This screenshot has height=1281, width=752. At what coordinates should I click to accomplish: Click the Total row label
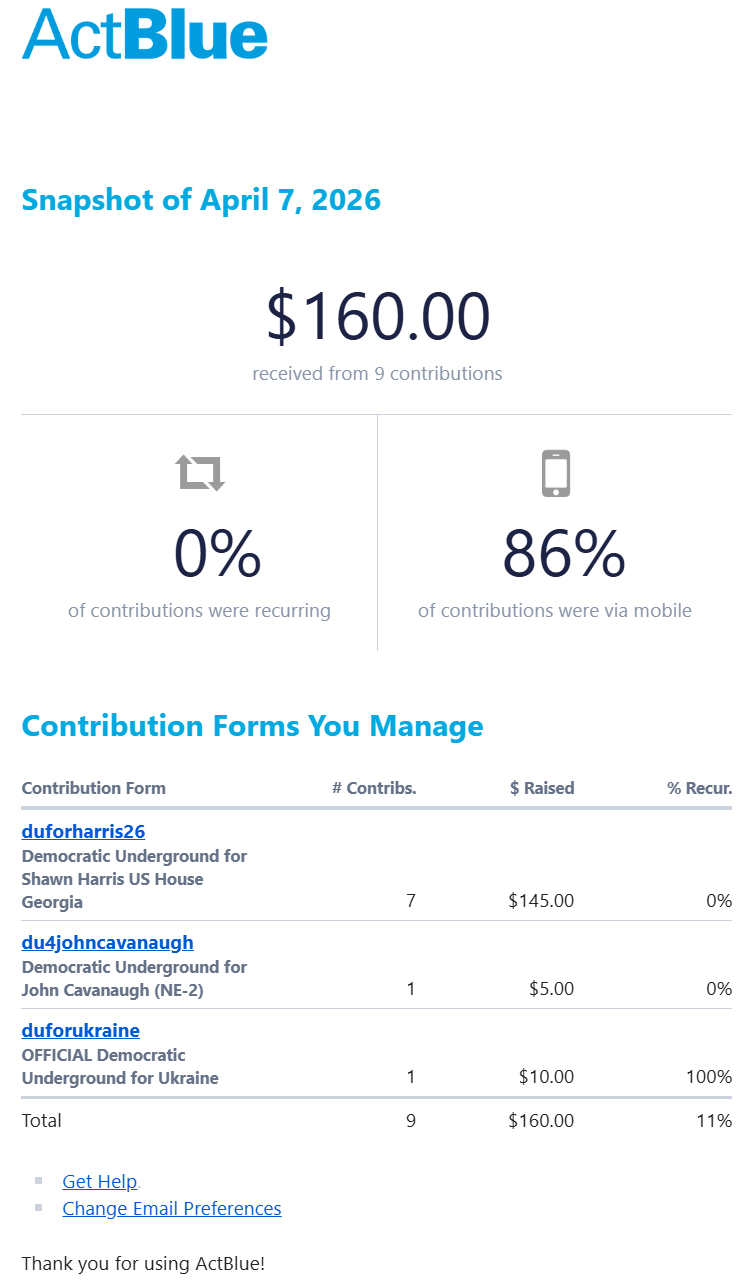(x=42, y=1120)
